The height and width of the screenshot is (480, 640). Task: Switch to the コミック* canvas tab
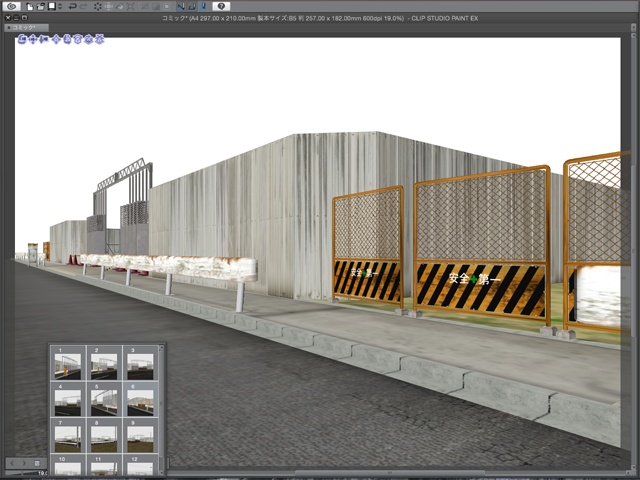(x=27, y=28)
